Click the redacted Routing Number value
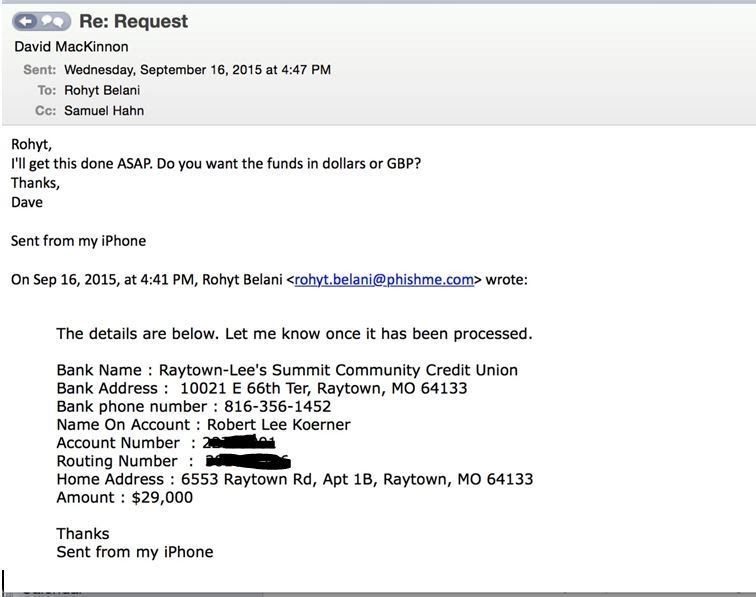 tap(248, 461)
